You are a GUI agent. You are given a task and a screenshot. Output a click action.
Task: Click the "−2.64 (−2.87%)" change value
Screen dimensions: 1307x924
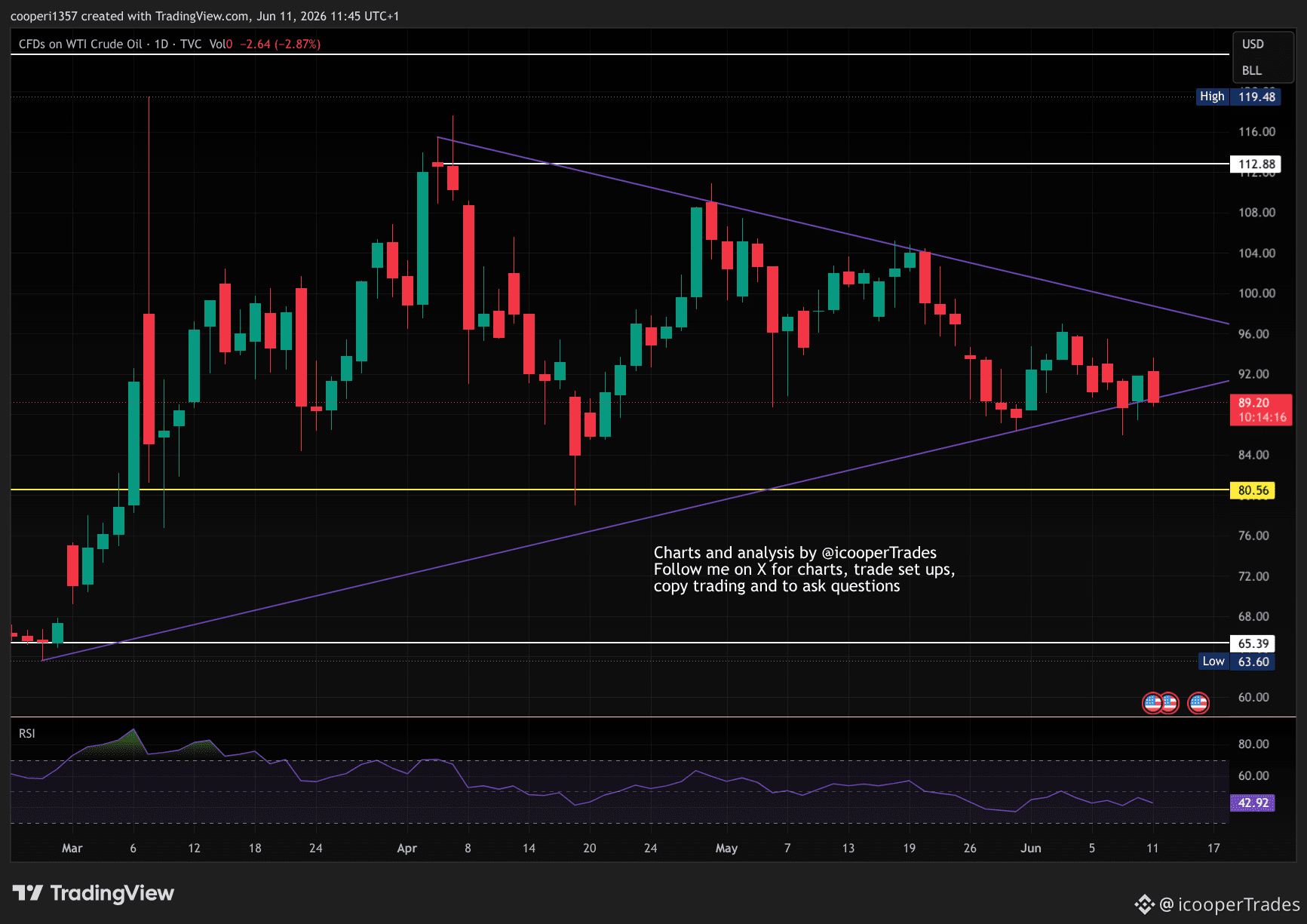pos(281,44)
